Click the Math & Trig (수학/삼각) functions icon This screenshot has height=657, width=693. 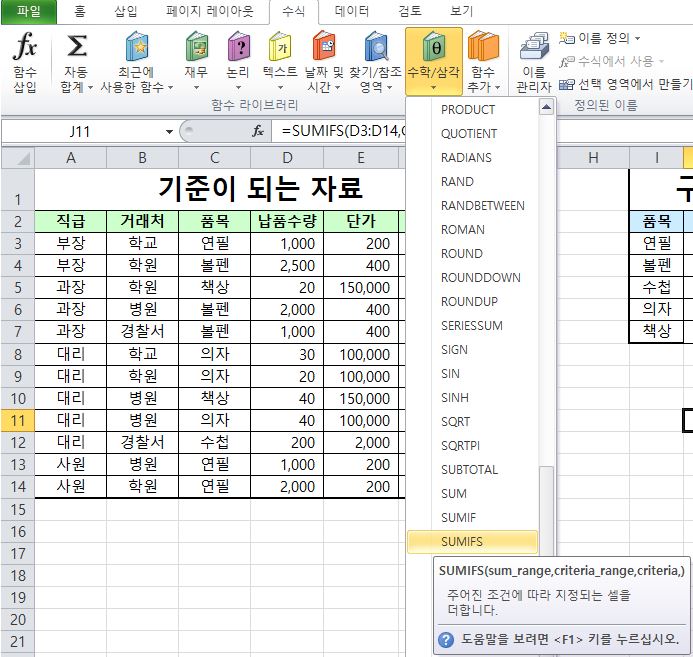point(434,46)
